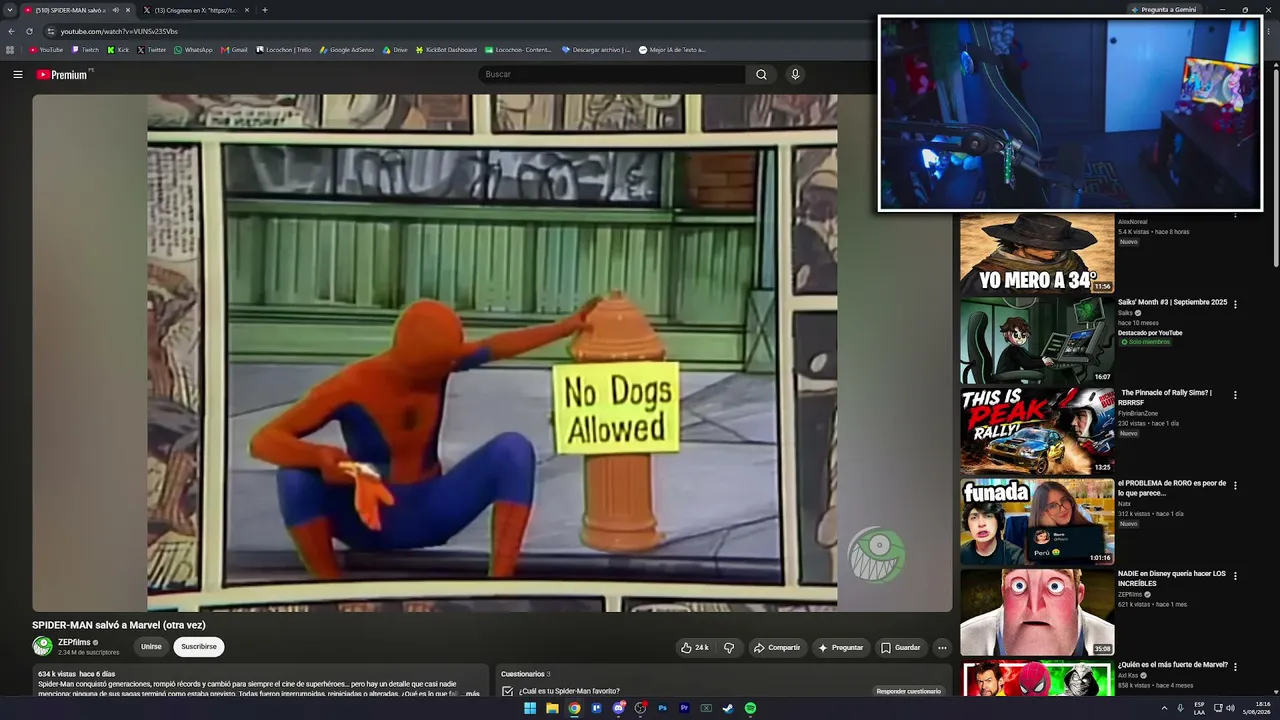This screenshot has height=720, width=1280.
Task: Open the Twitch bookmark
Action: pyautogui.click(x=85, y=49)
